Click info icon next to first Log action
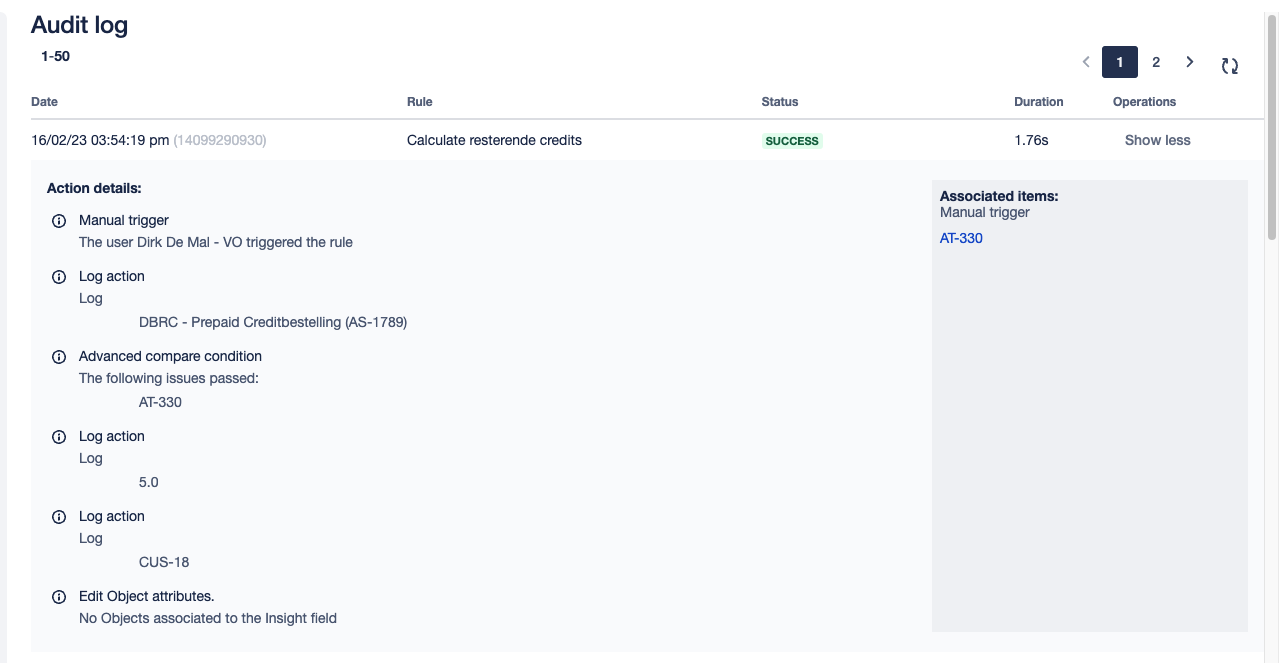Screen dimensions: 1280x663 59,277
